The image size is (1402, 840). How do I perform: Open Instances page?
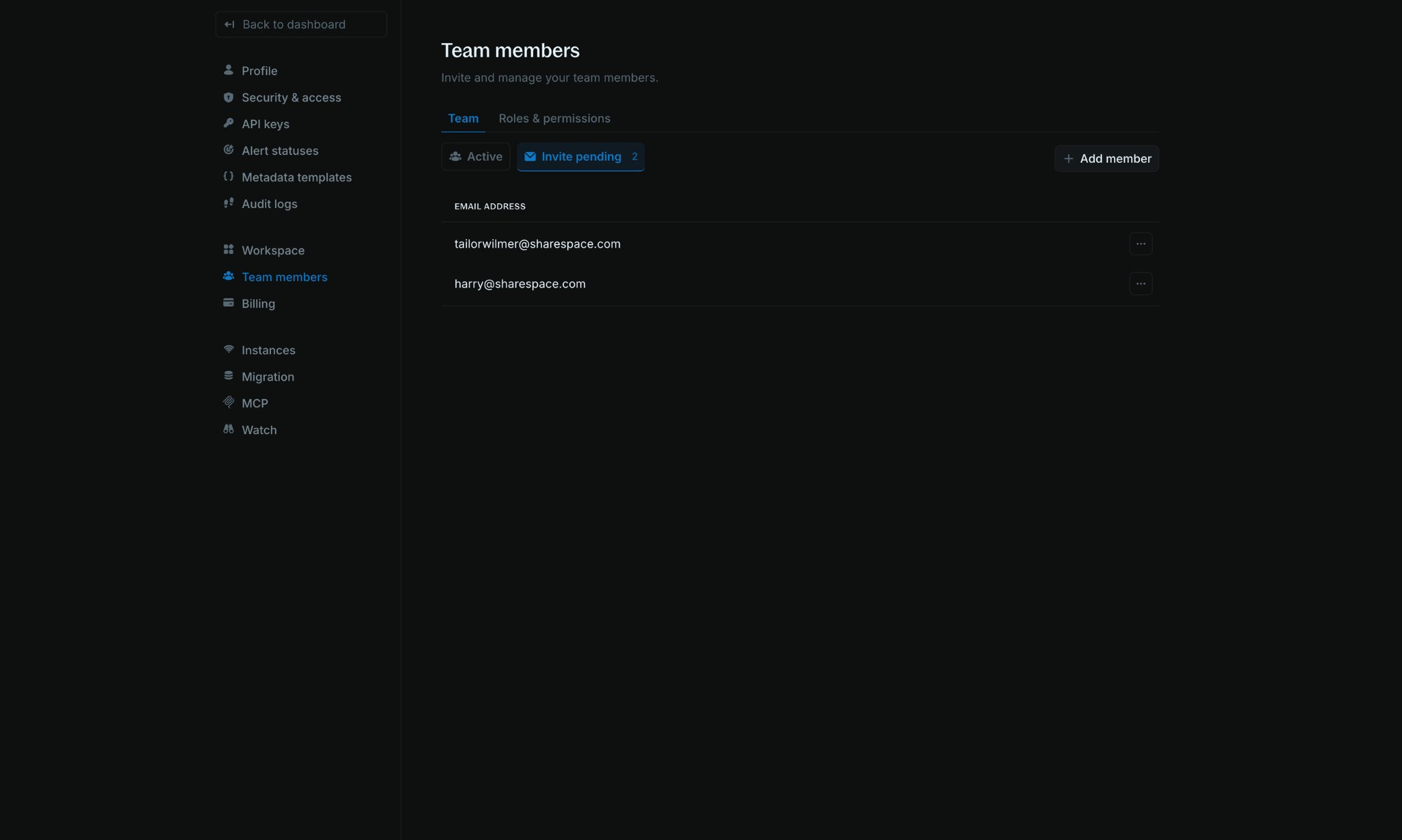[268, 351]
